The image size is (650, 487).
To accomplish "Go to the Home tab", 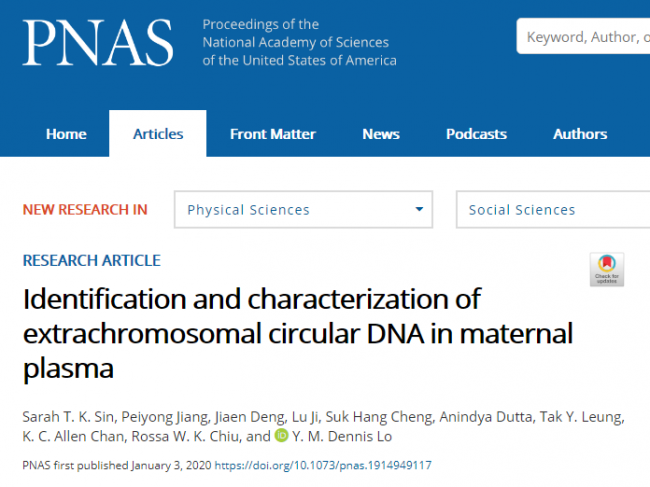I will point(66,134).
